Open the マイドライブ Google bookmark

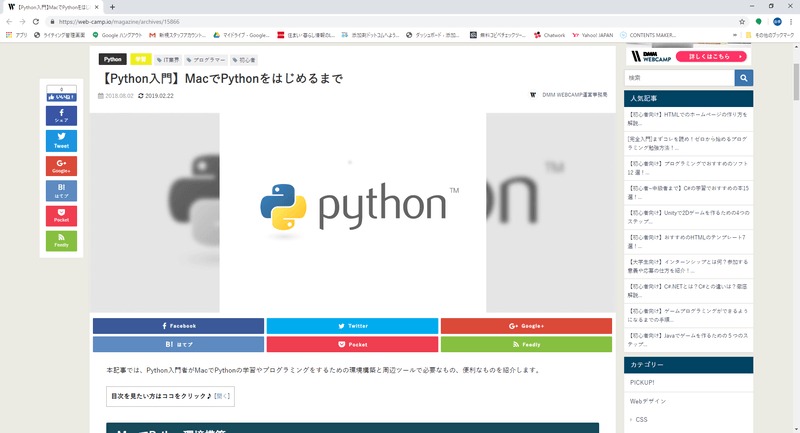pos(241,35)
